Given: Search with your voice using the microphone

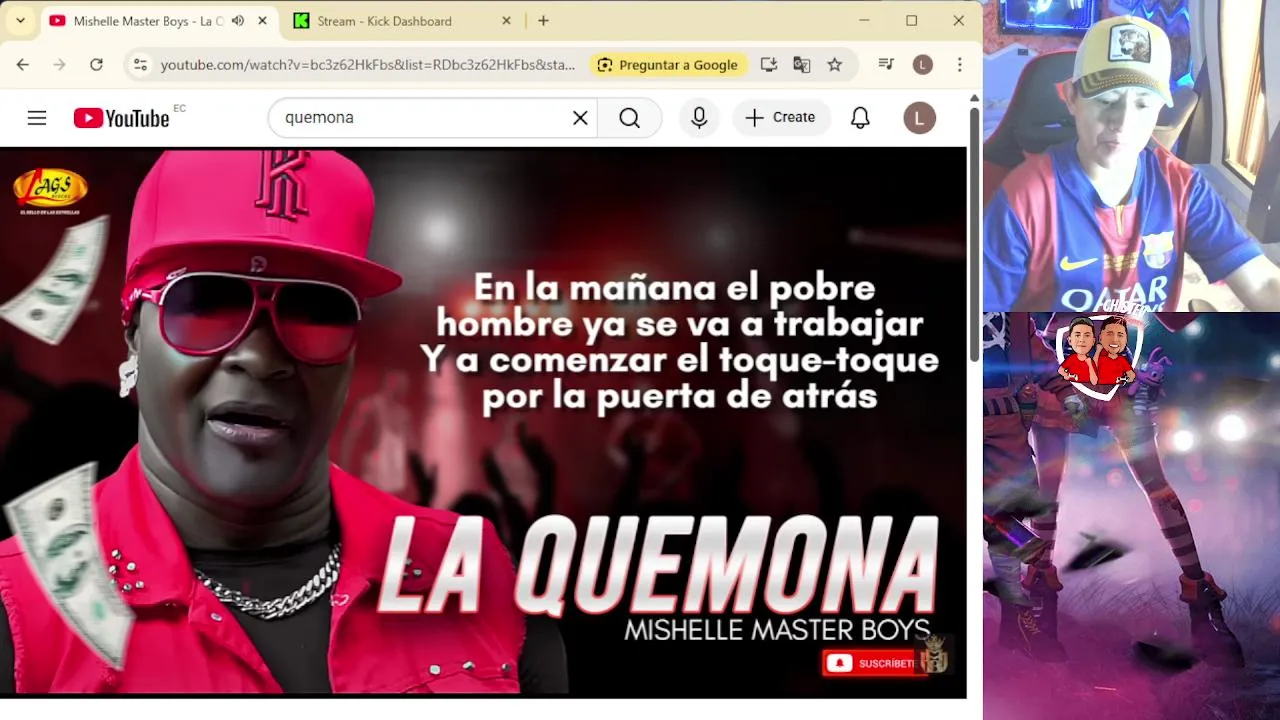Looking at the screenshot, I should 699,118.
